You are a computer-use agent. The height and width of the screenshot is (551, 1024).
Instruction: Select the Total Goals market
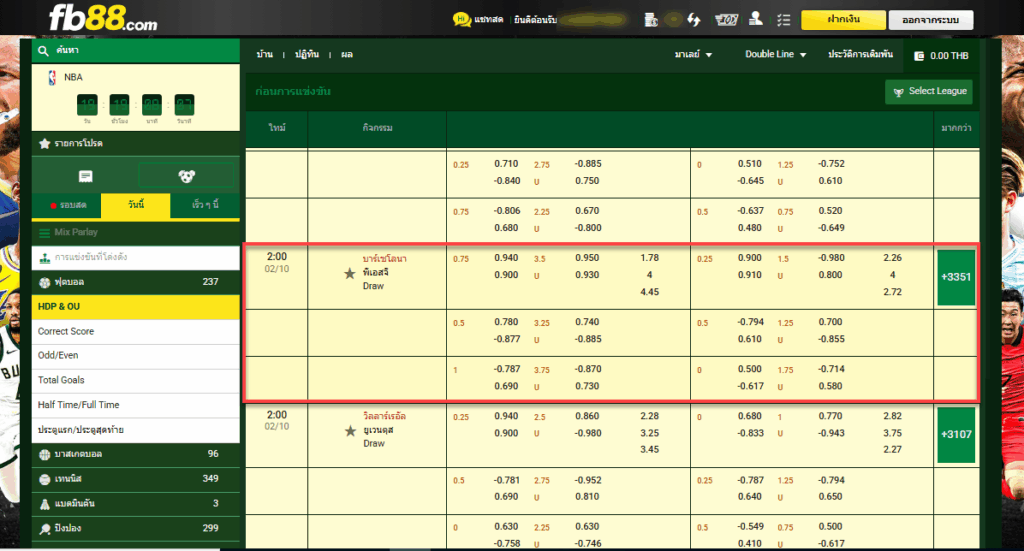coord(136,381)
